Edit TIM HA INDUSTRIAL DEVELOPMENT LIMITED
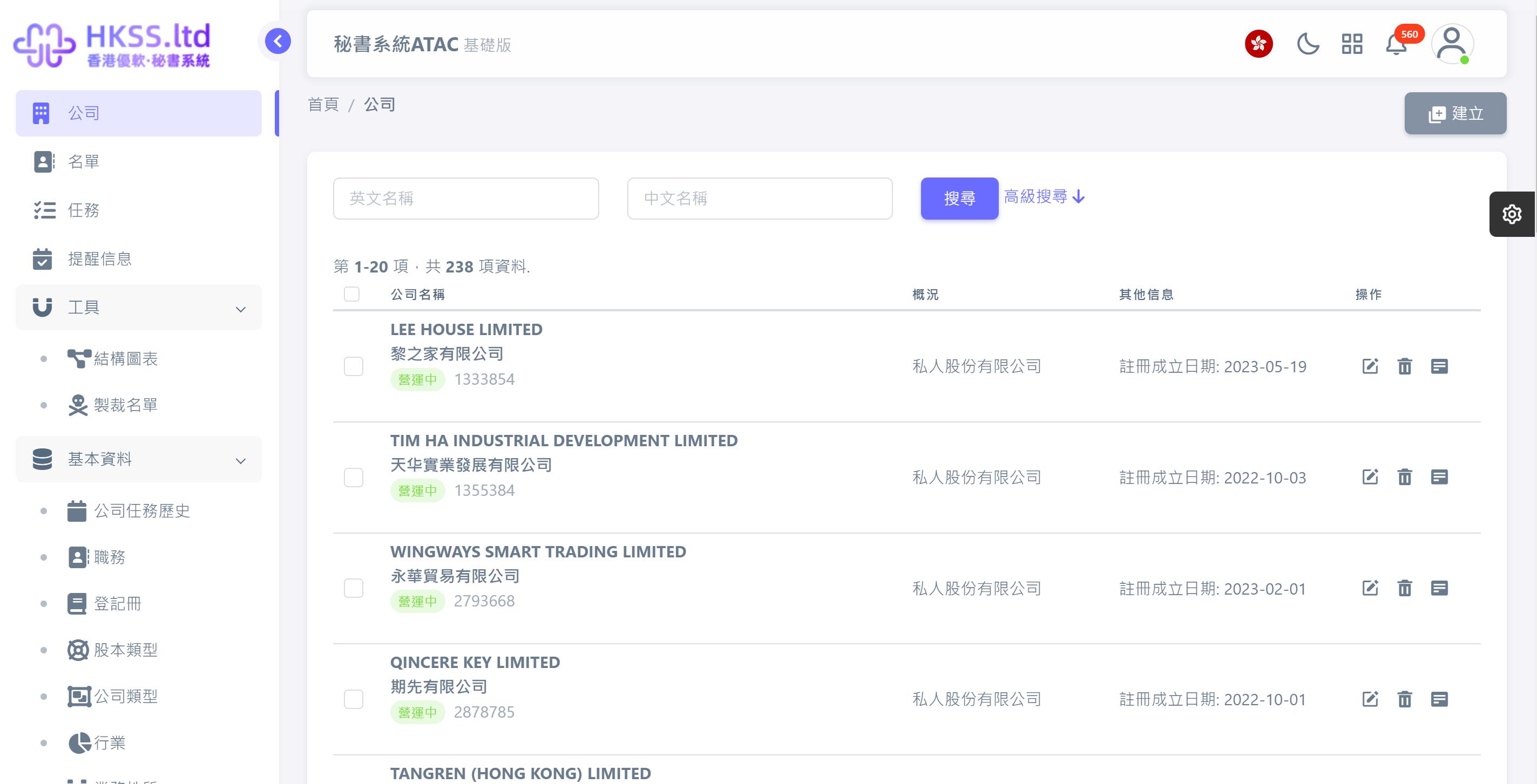The width and height of the screenshot is (1537, 784). pos(1371,477)
